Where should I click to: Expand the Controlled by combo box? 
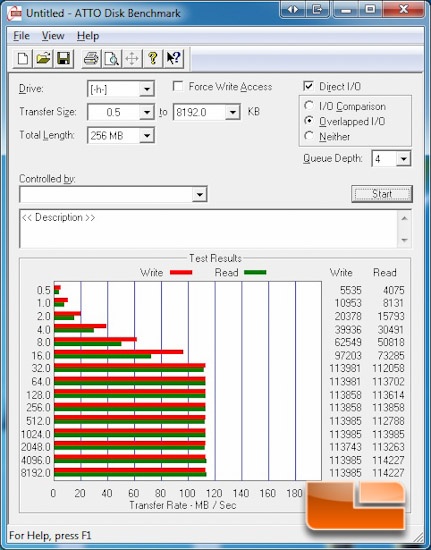[x=199, y=194]
